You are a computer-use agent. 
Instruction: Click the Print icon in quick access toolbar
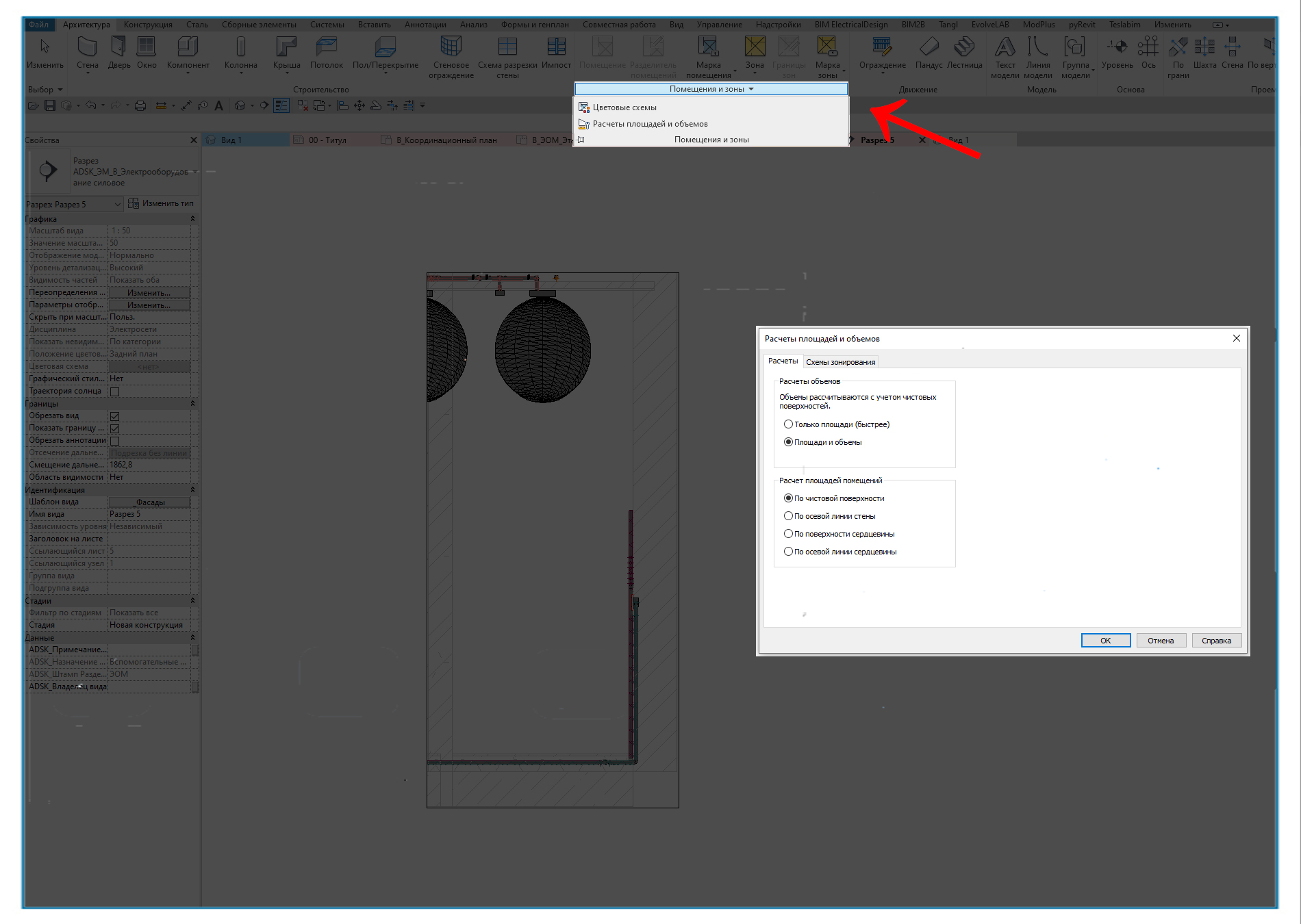click(140, 105)
